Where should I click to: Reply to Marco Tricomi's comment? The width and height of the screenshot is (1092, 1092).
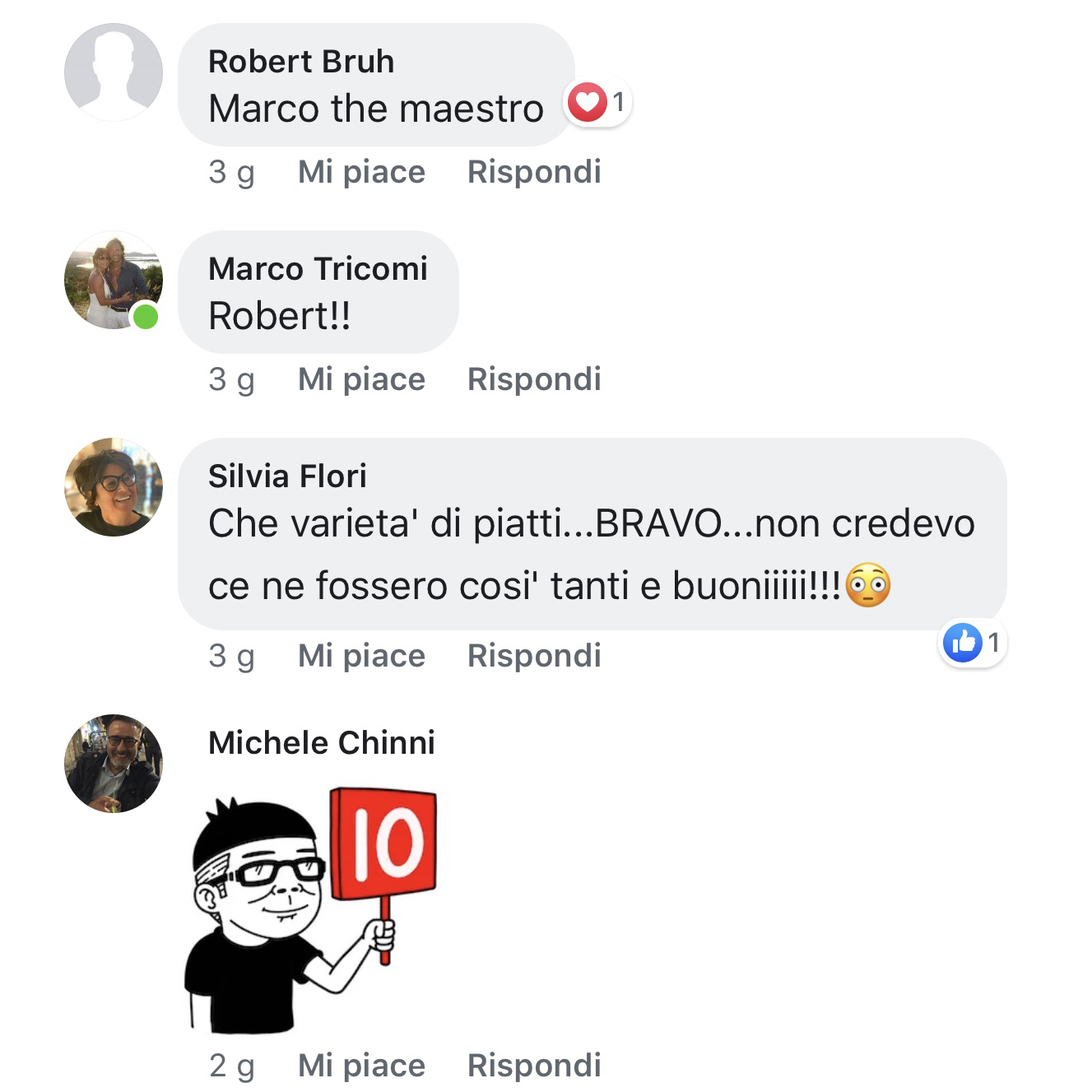point(534,379)
